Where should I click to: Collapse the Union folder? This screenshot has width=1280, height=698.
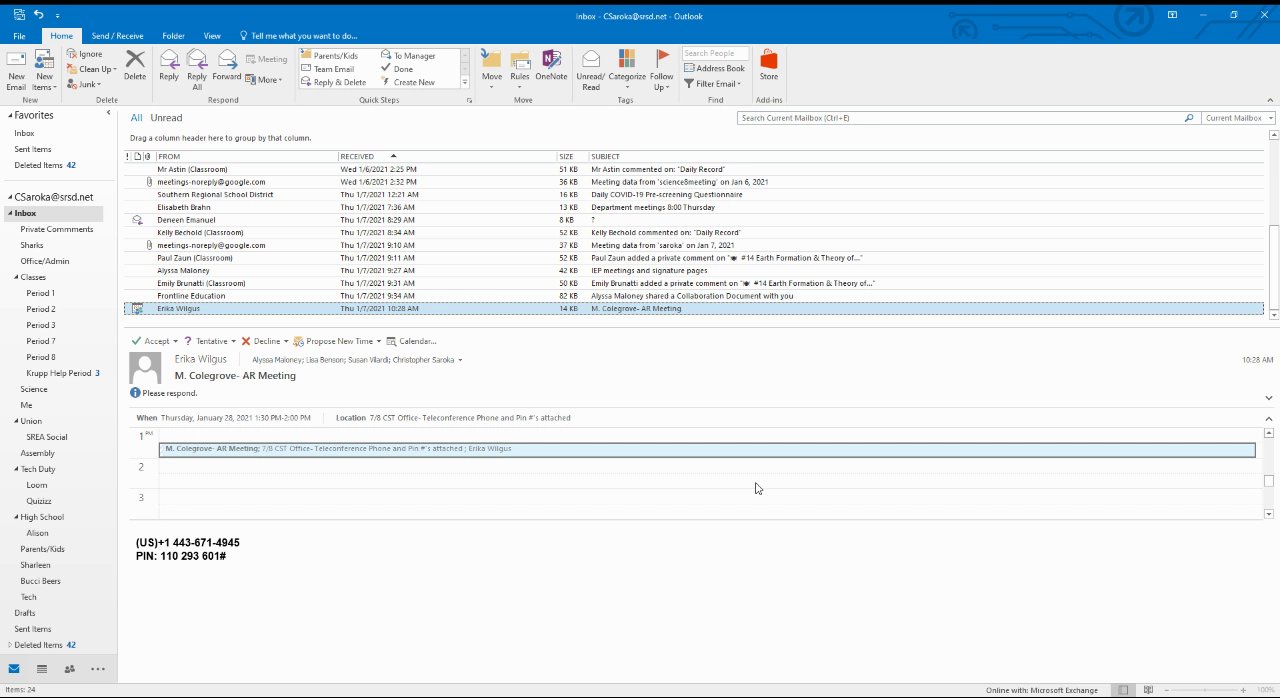17,421
